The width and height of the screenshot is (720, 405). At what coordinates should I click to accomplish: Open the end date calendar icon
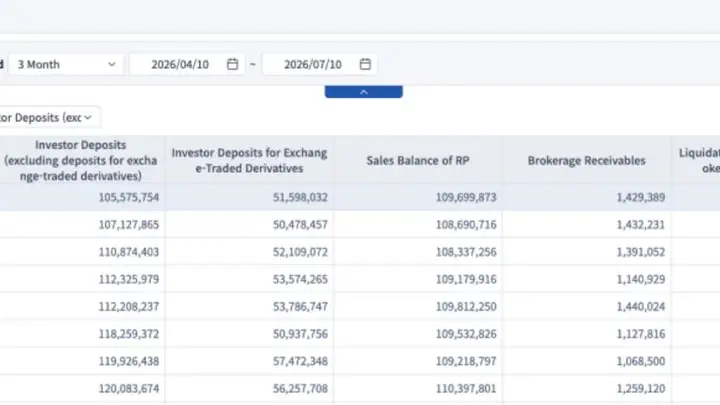[x=365, y=64]
